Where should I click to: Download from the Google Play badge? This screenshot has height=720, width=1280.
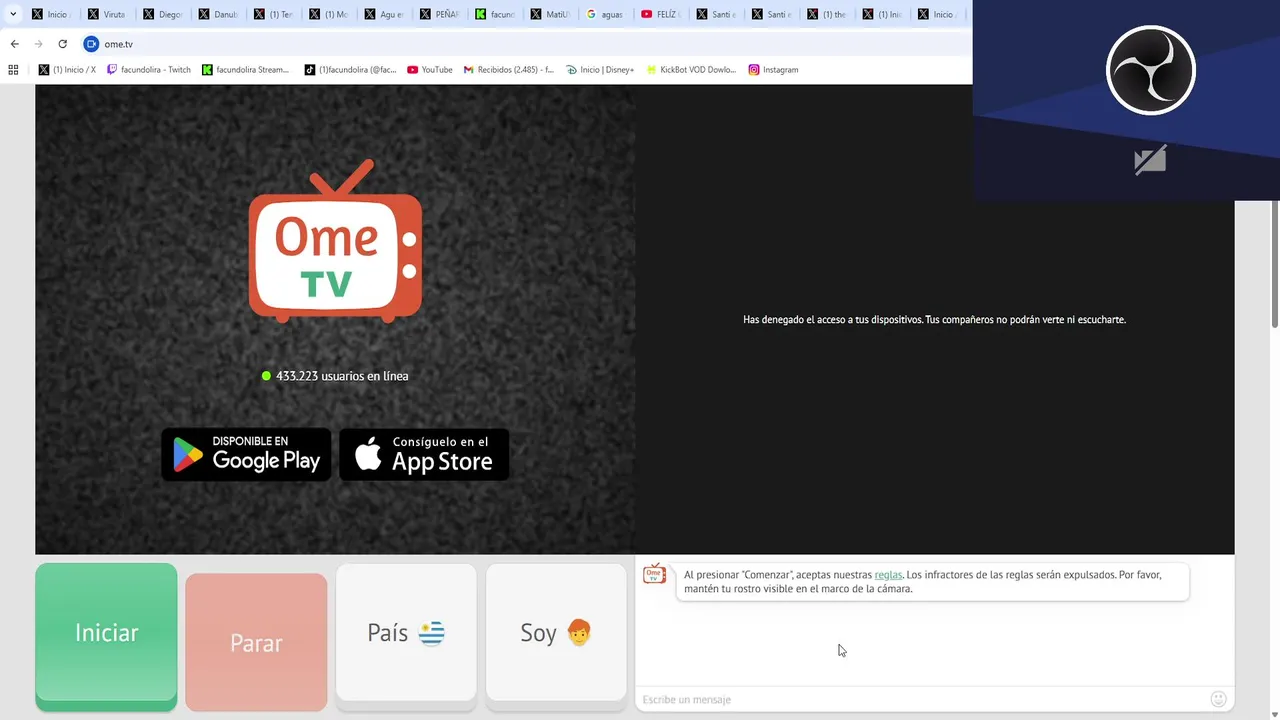pos(246,455)
